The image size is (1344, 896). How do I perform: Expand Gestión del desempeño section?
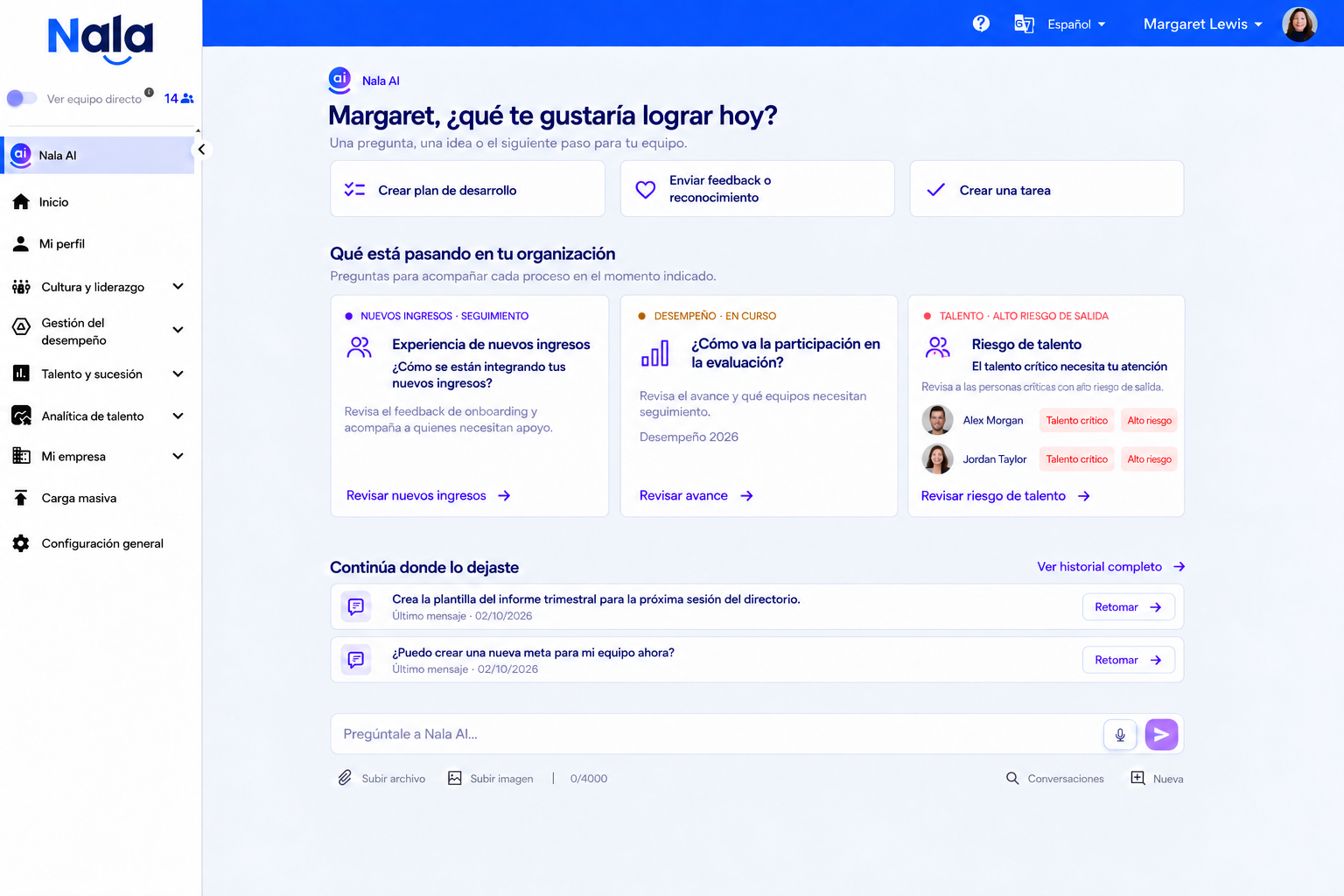pos(178,330)
